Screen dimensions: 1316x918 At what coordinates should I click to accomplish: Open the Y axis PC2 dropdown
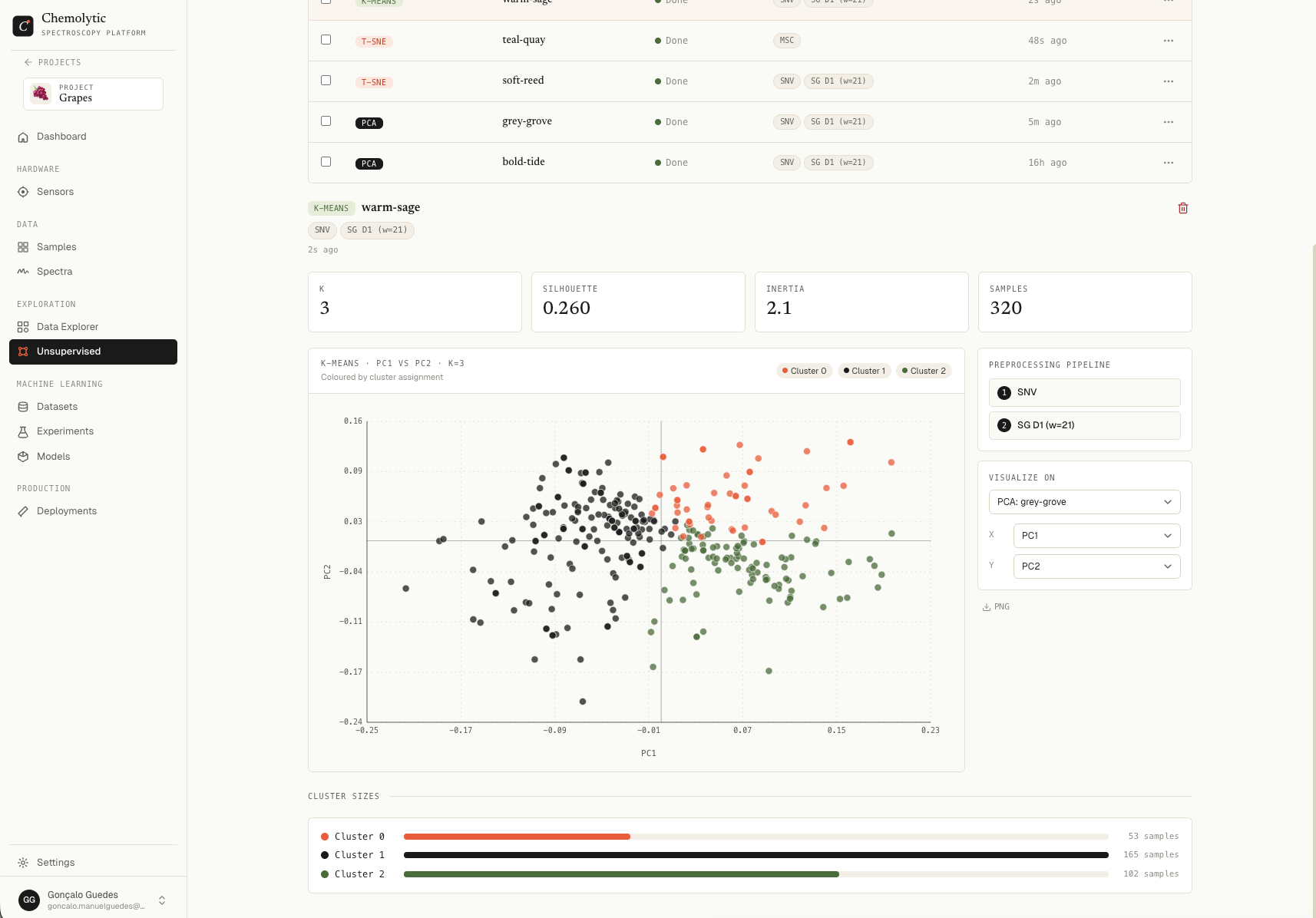click(x=1096, y=566)
